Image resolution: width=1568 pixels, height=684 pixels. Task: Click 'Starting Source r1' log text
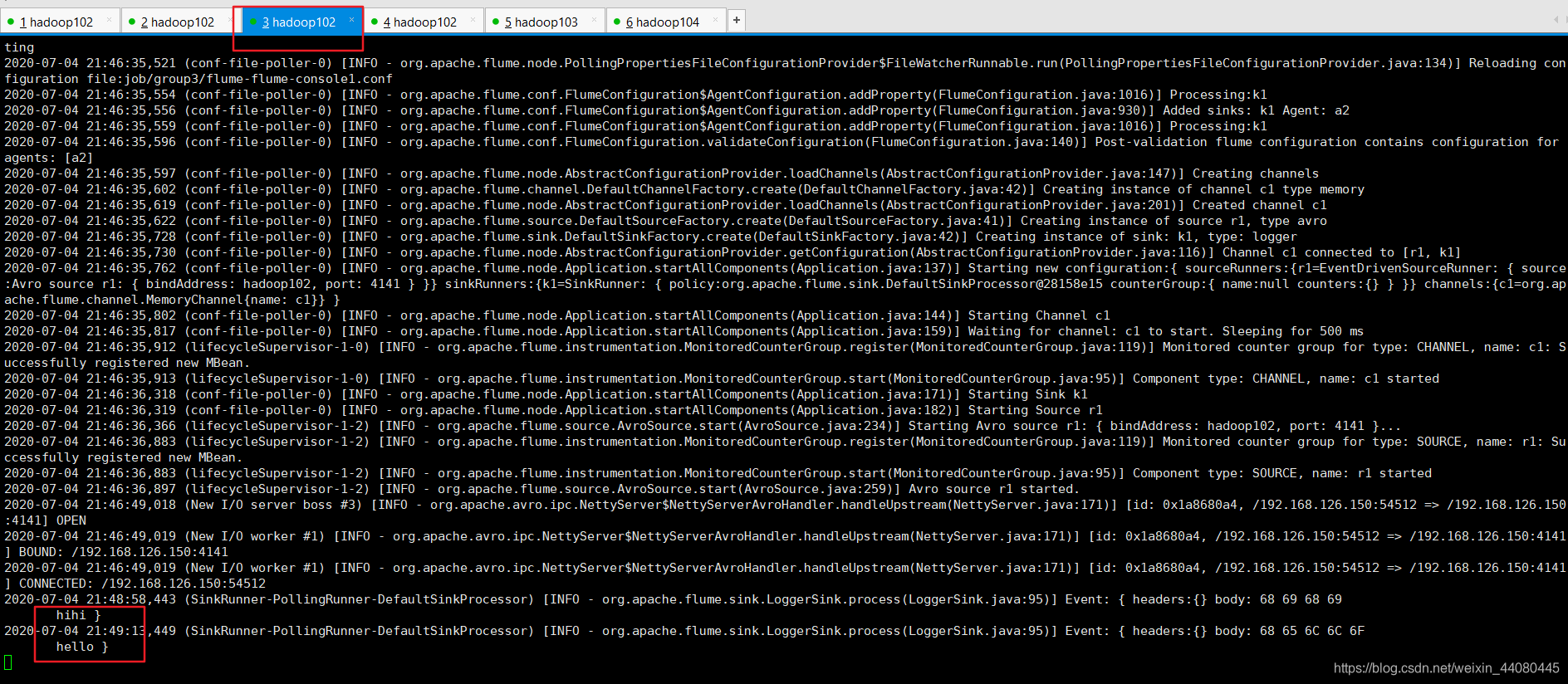click(1035, 410)
